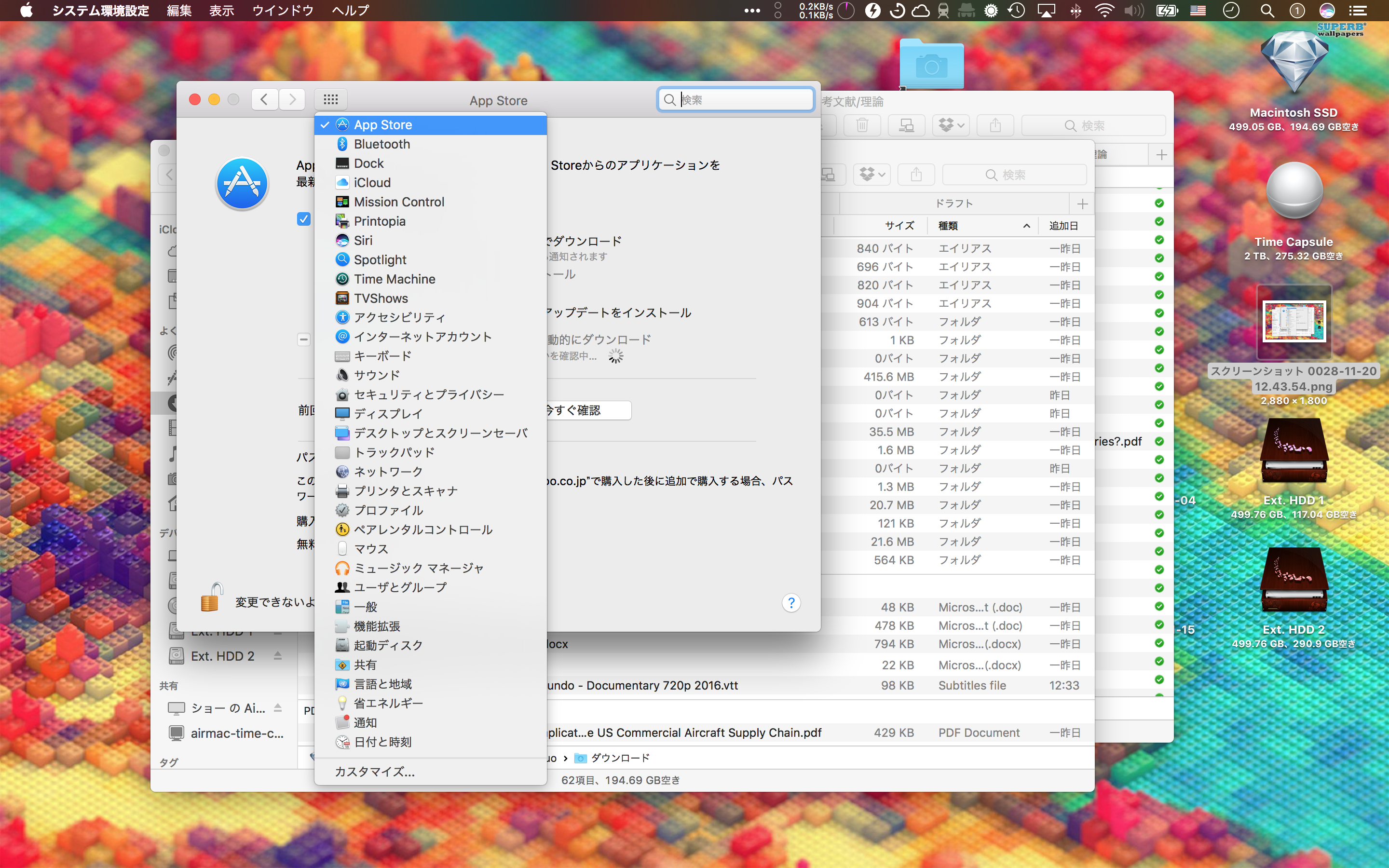The height and width of the screenshot is (868, 1389).
Task: Choose 日付と時刻 entry
Action: 431,742
